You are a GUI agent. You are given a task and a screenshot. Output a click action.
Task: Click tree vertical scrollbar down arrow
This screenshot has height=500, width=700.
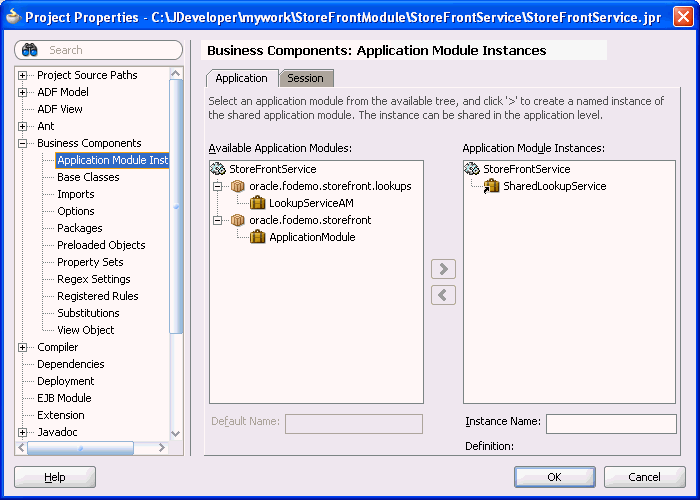(176, 433)
